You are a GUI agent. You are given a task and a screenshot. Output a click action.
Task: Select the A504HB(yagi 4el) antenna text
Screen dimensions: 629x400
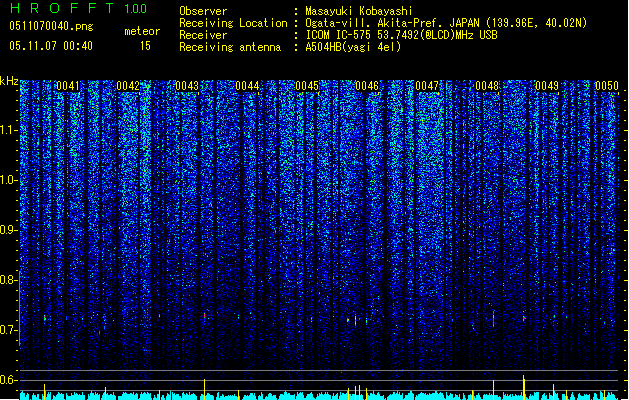coord(353,47)
